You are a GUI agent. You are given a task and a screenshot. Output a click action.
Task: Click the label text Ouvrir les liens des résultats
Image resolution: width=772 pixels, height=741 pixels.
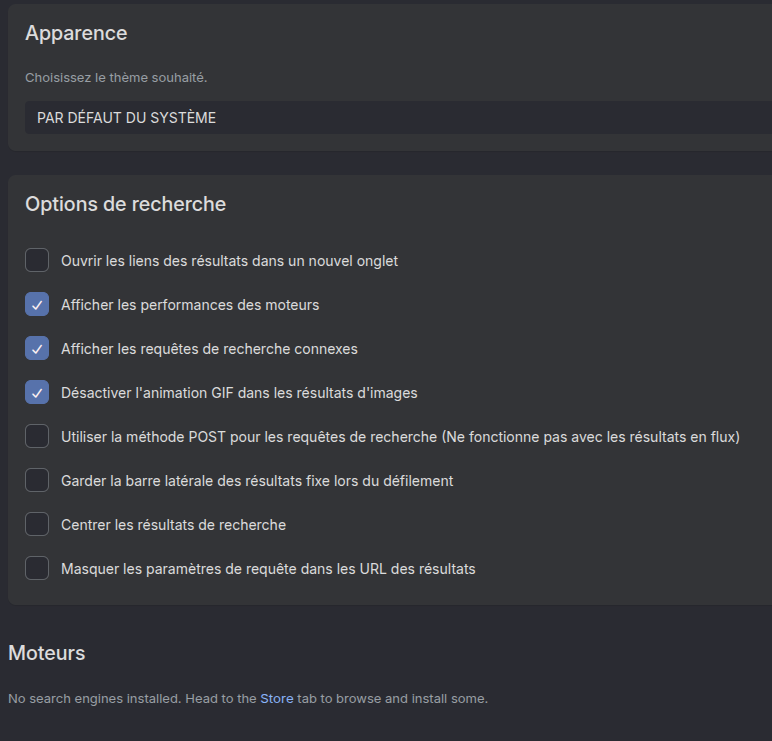(x=229, y=261)
